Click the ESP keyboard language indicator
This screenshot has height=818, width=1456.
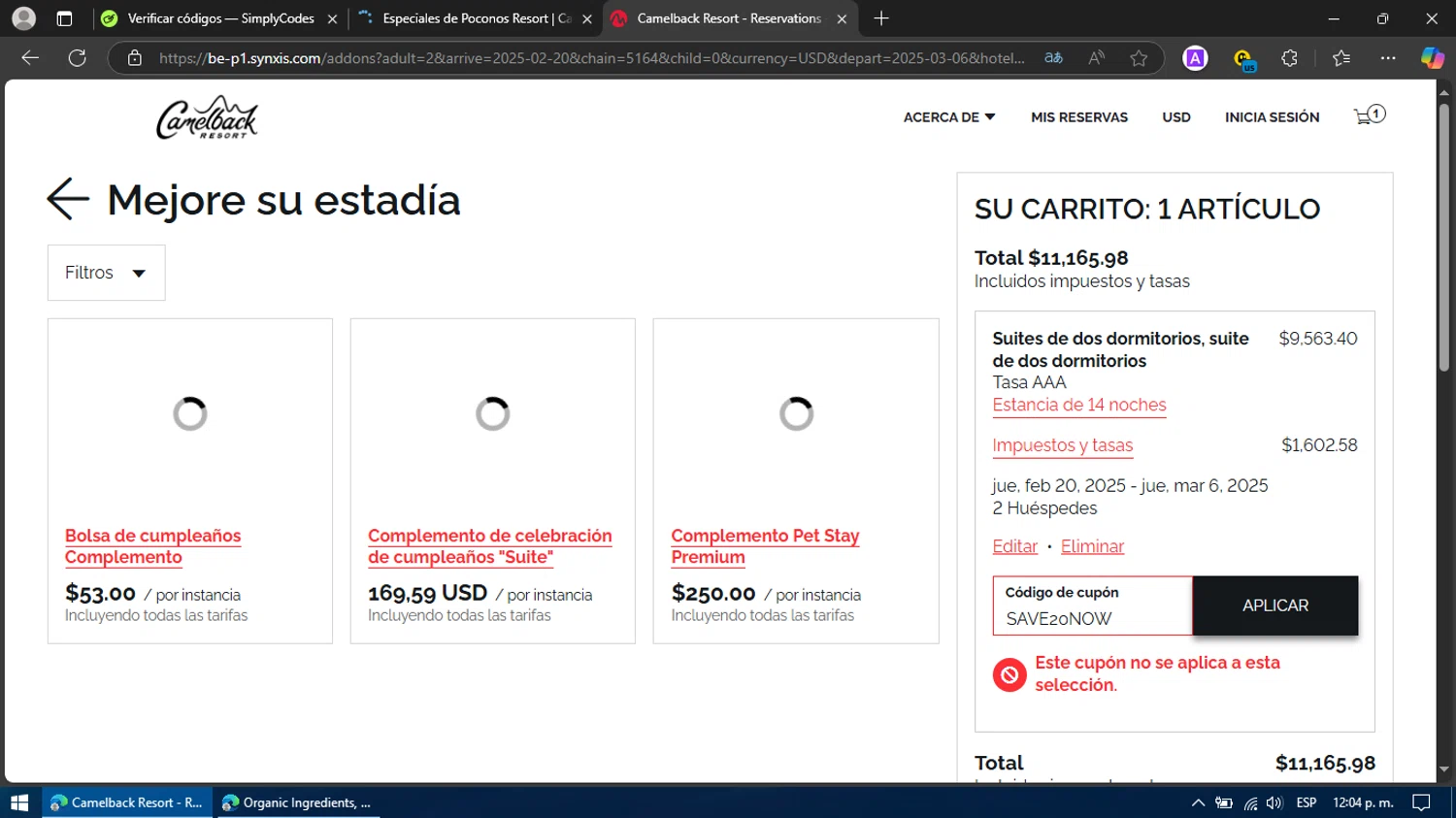point(1307,802)
